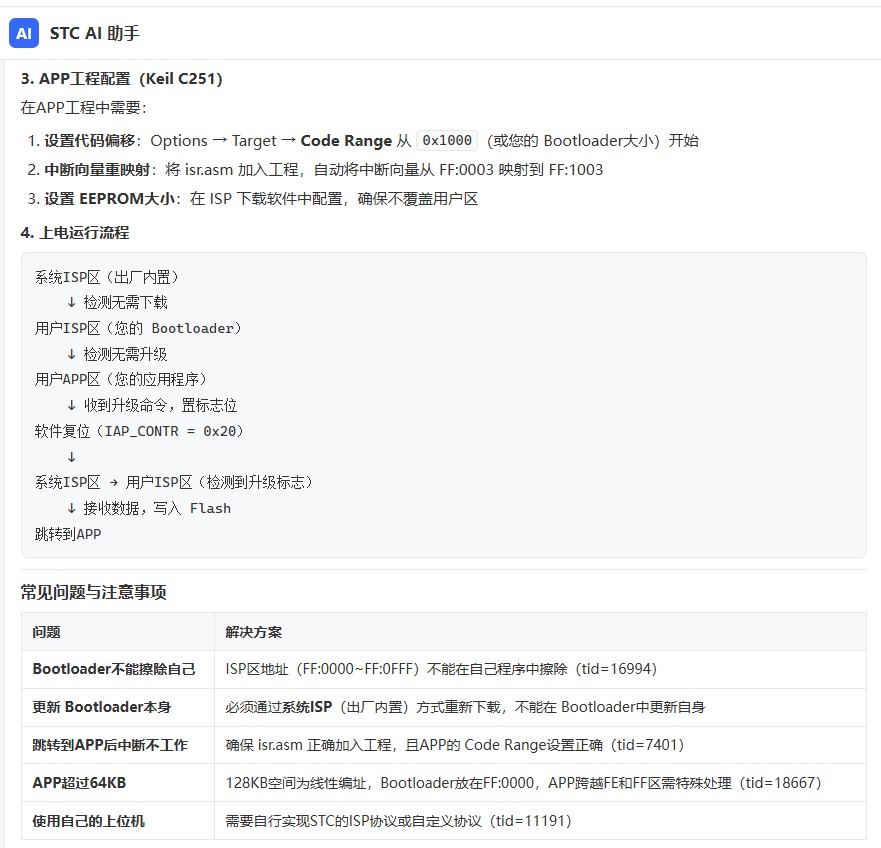Image resolution: width=881 pixels, height=848 pixels.
Task: Click table cell 使用自己的上位机
Action: (118, 821)
